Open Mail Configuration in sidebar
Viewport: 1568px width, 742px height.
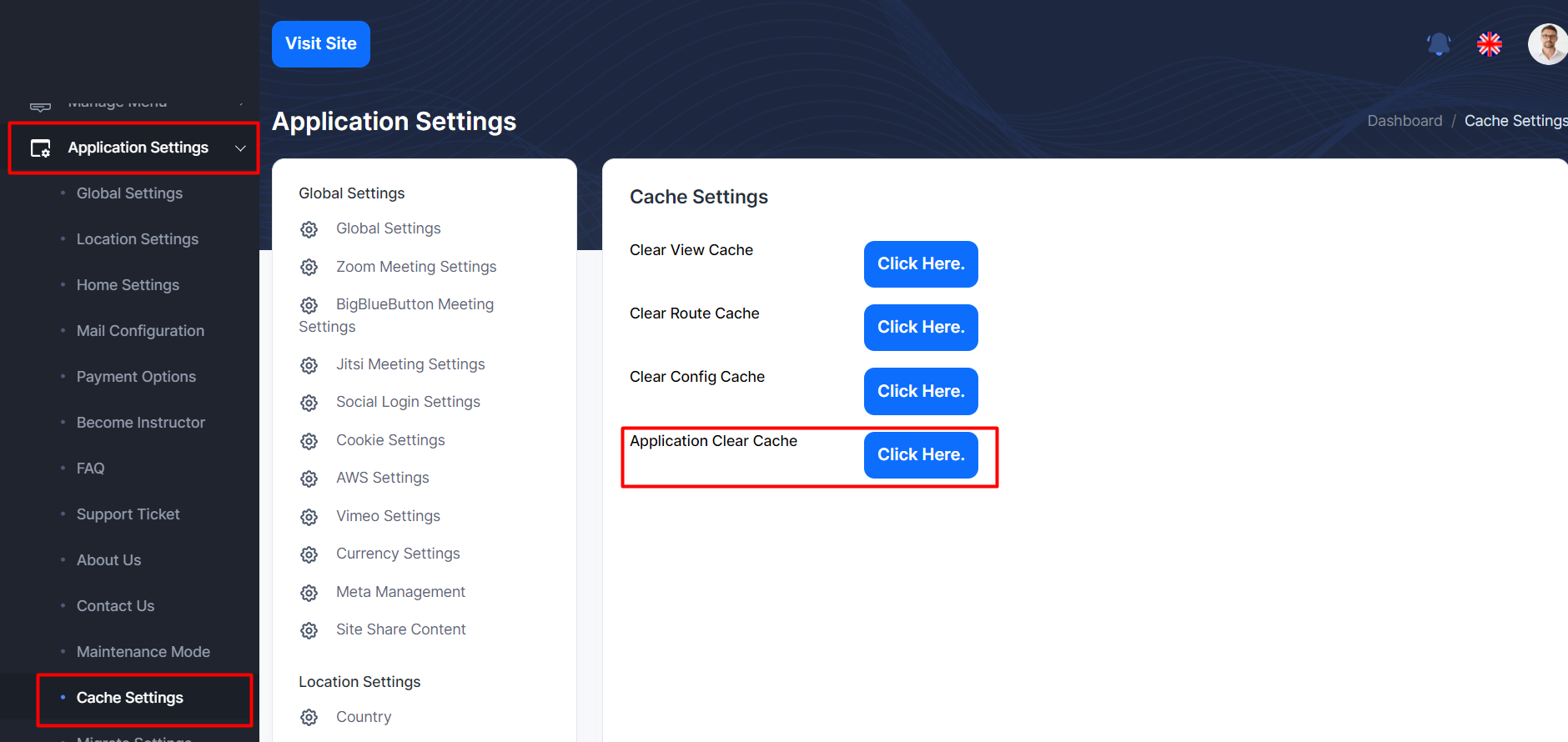[x=140, y=331]
